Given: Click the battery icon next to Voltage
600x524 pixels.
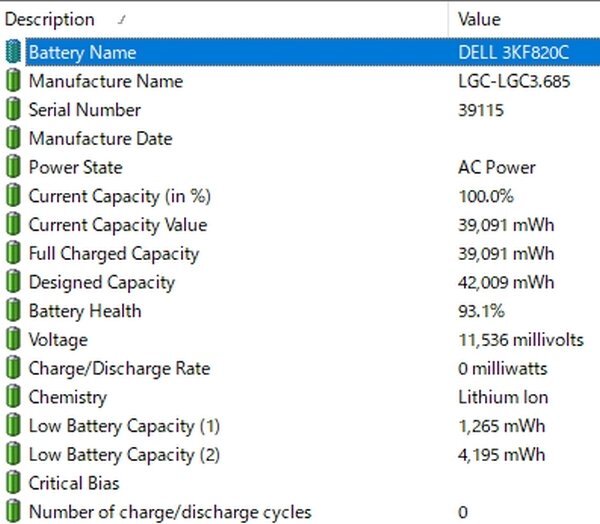Looking at the screenshot, I should (13, 340).
